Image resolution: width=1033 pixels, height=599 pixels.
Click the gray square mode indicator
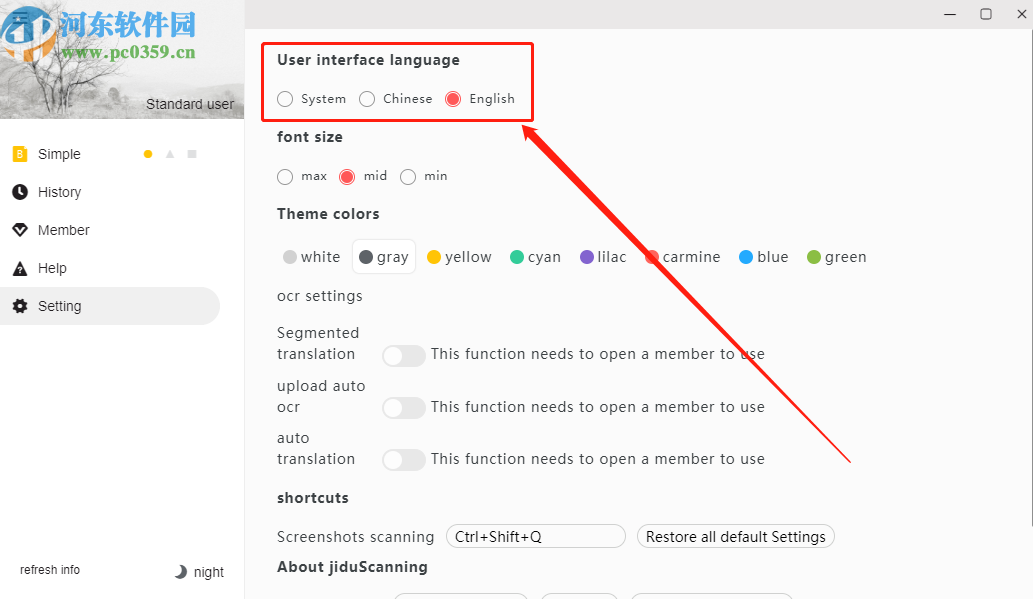coord(192,154)
